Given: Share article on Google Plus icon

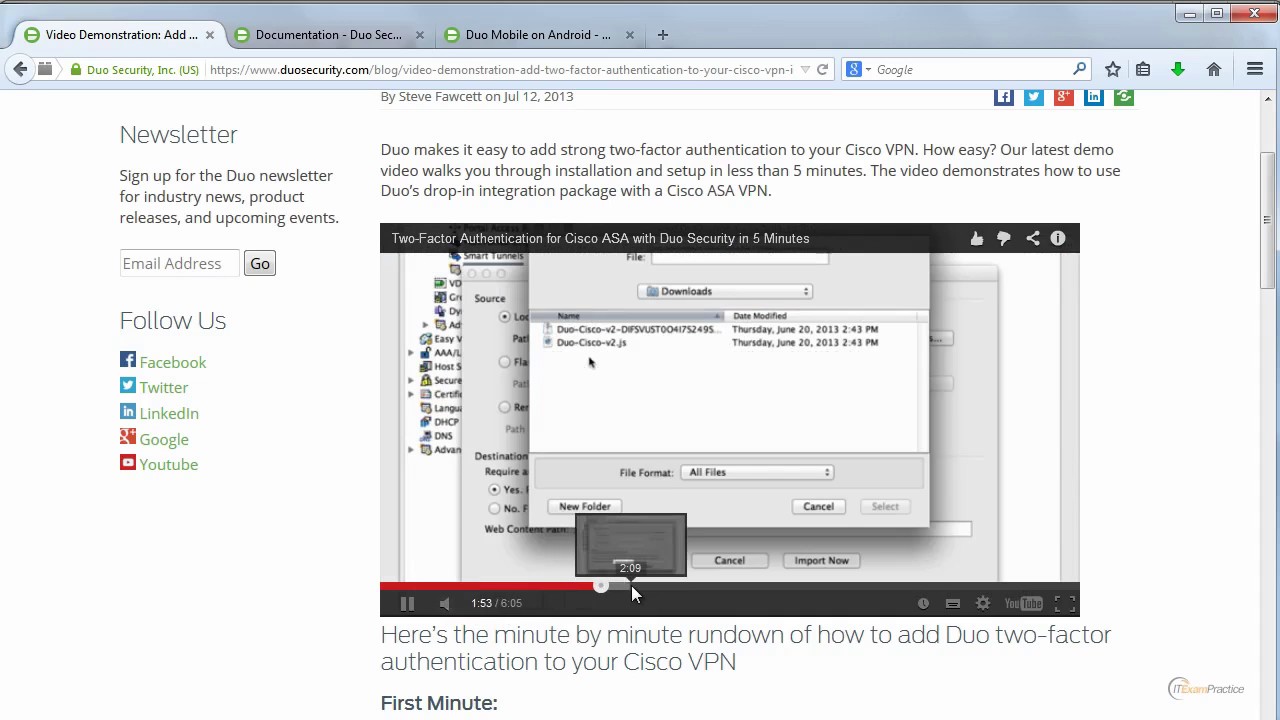Looking at the screenshot, I should coord(1064,97).
